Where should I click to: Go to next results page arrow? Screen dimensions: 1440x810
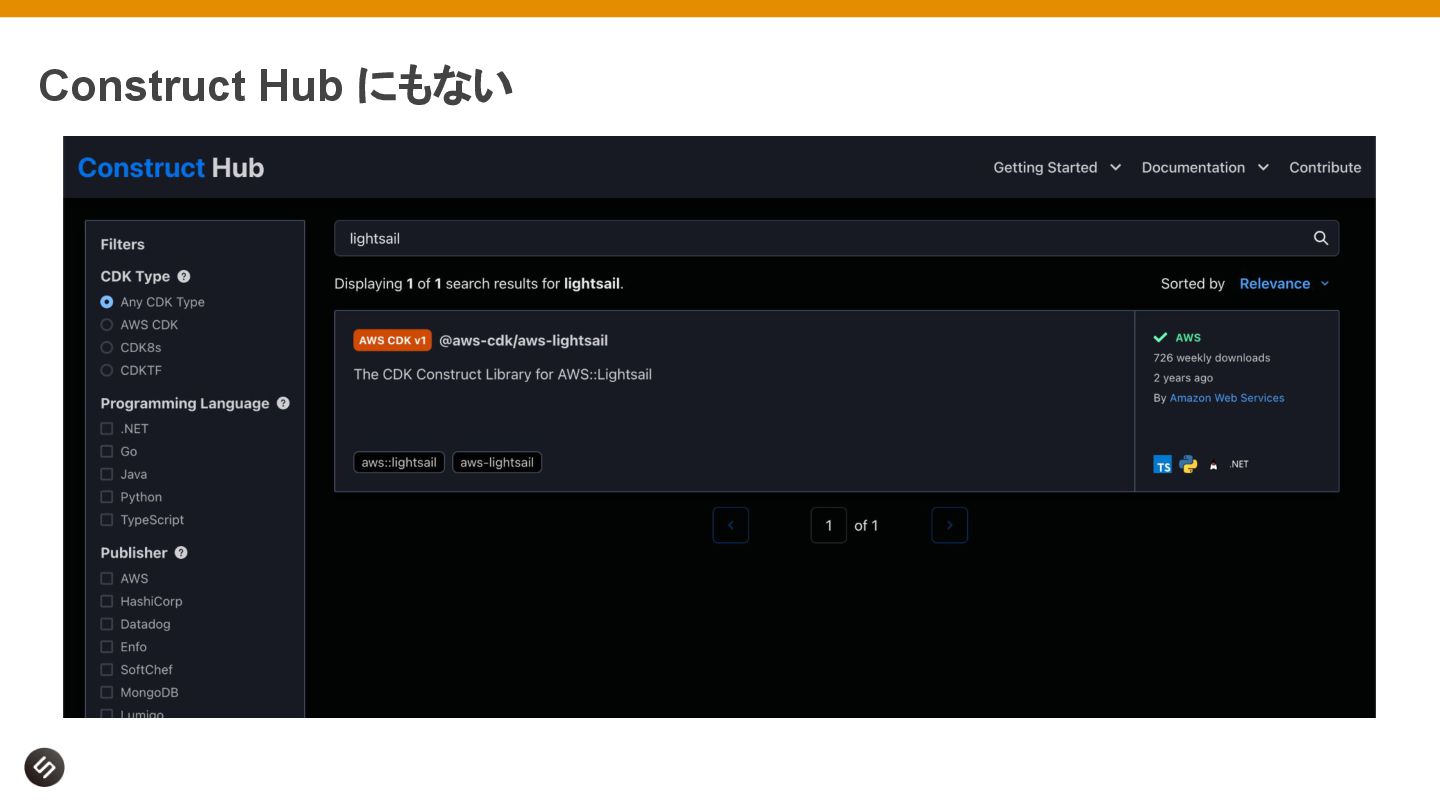pos(949,525)
